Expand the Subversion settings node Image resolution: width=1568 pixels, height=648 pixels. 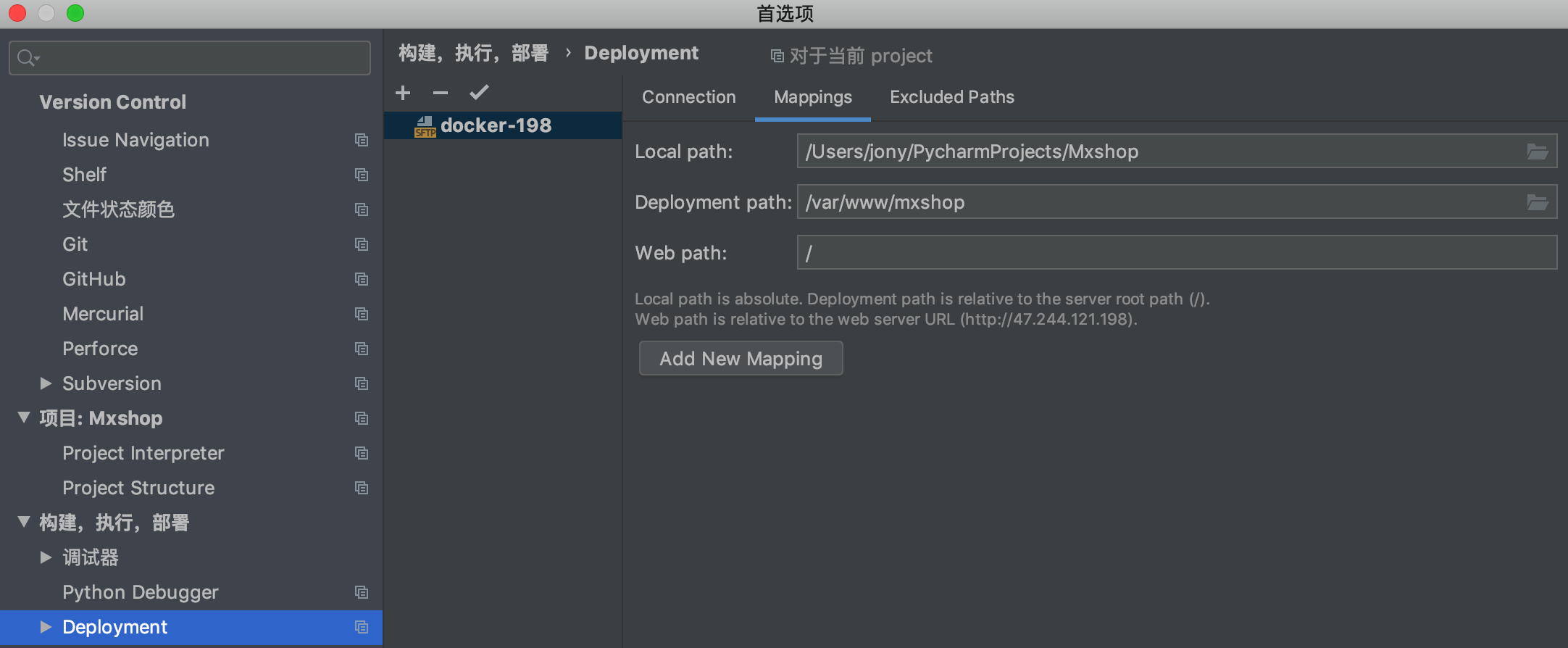[46, 383]
